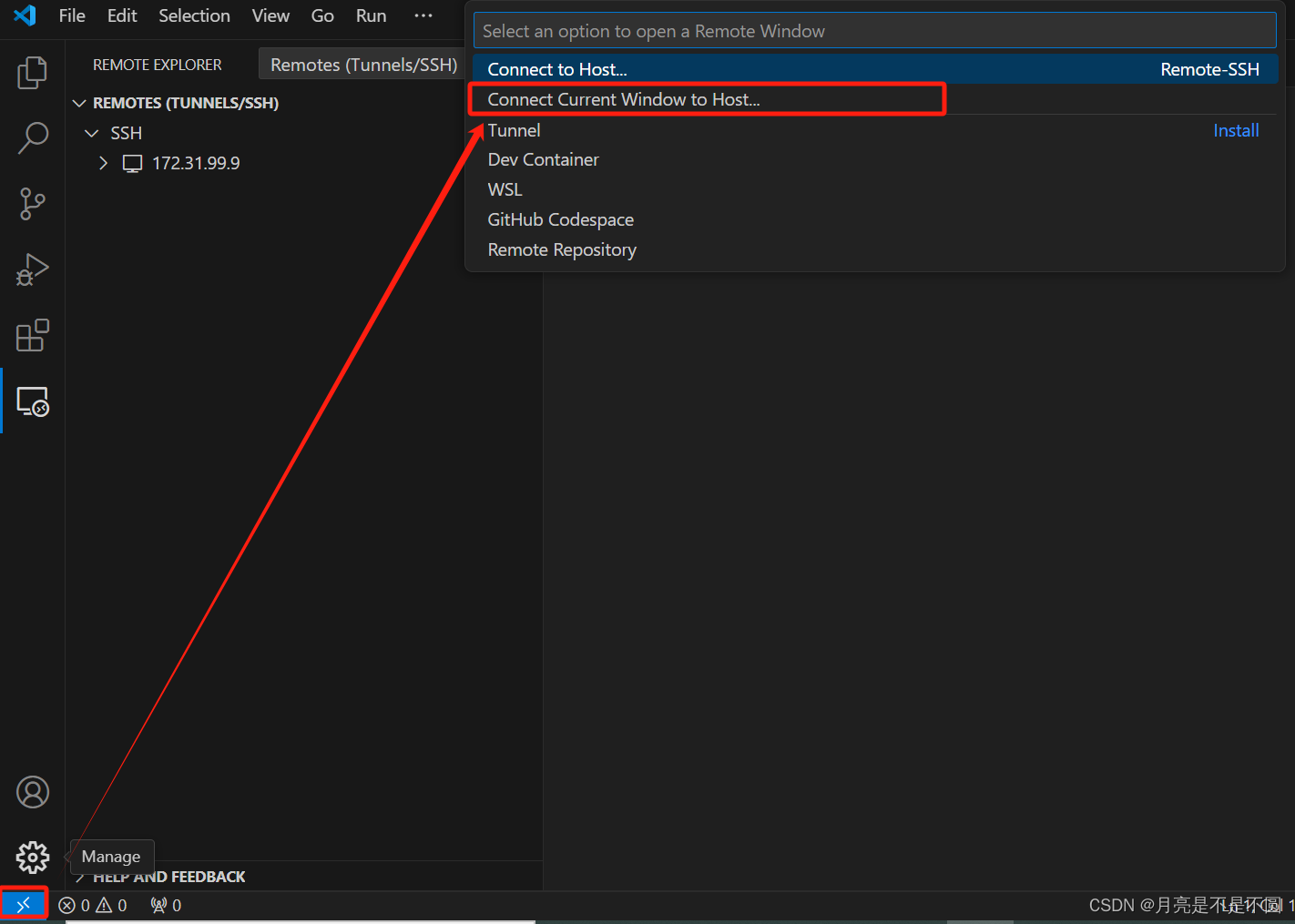Image resolution: width=1295 pixels, height=924 pixels.
Task: Click the remote indicator in the status bar
Action: [24, 904]
